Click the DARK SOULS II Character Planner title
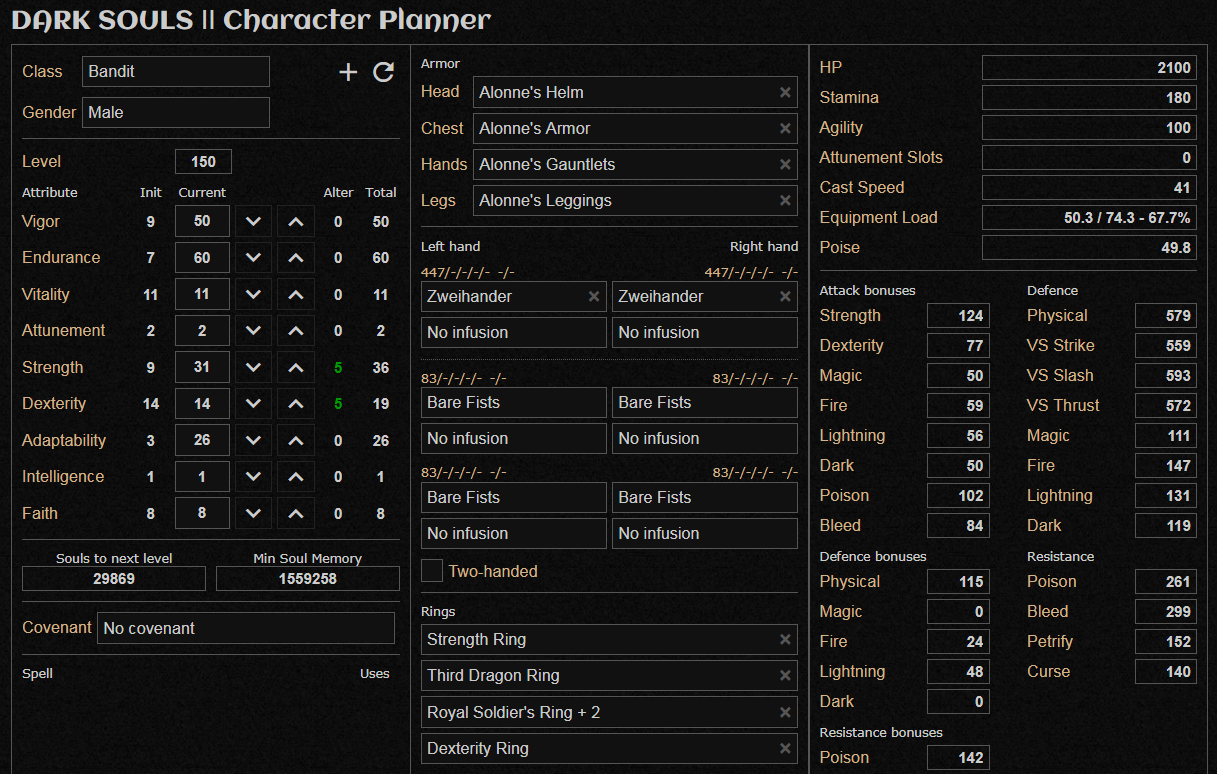Image resolution: width=1217 pixels, height=774 pixels. tap(251, 20)
